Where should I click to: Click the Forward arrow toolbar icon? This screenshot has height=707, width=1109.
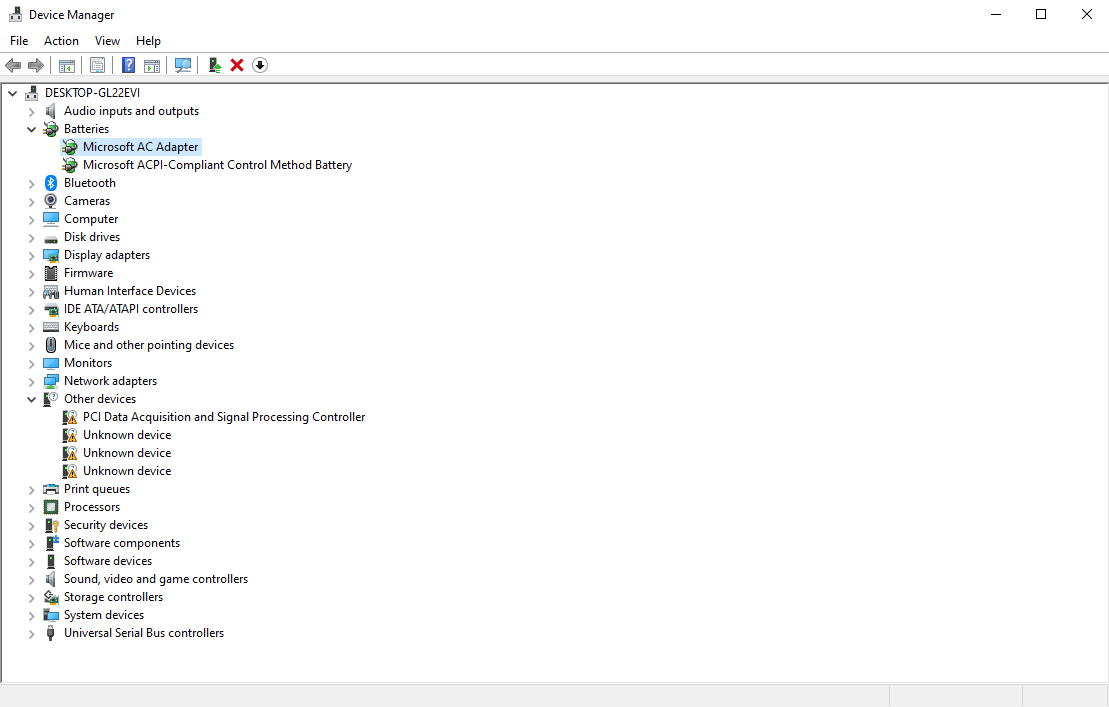click(35, 66)
